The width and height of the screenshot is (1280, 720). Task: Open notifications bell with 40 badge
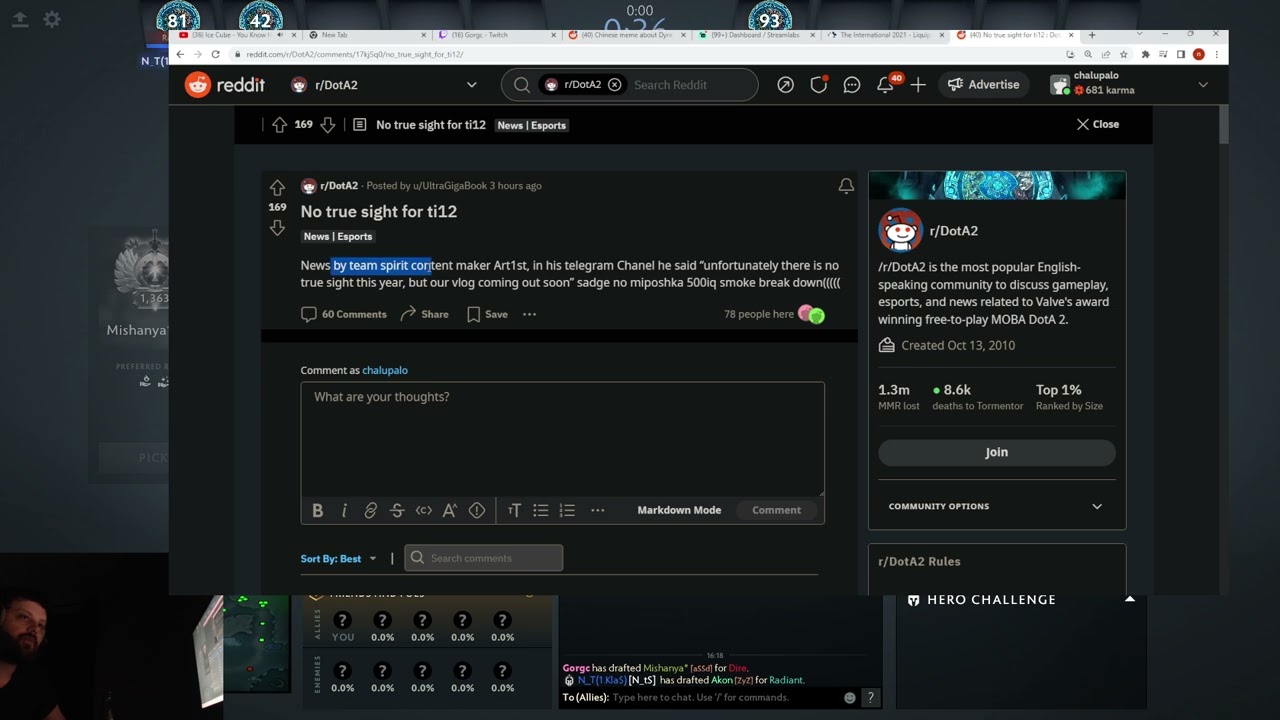(x=886, y=84)
